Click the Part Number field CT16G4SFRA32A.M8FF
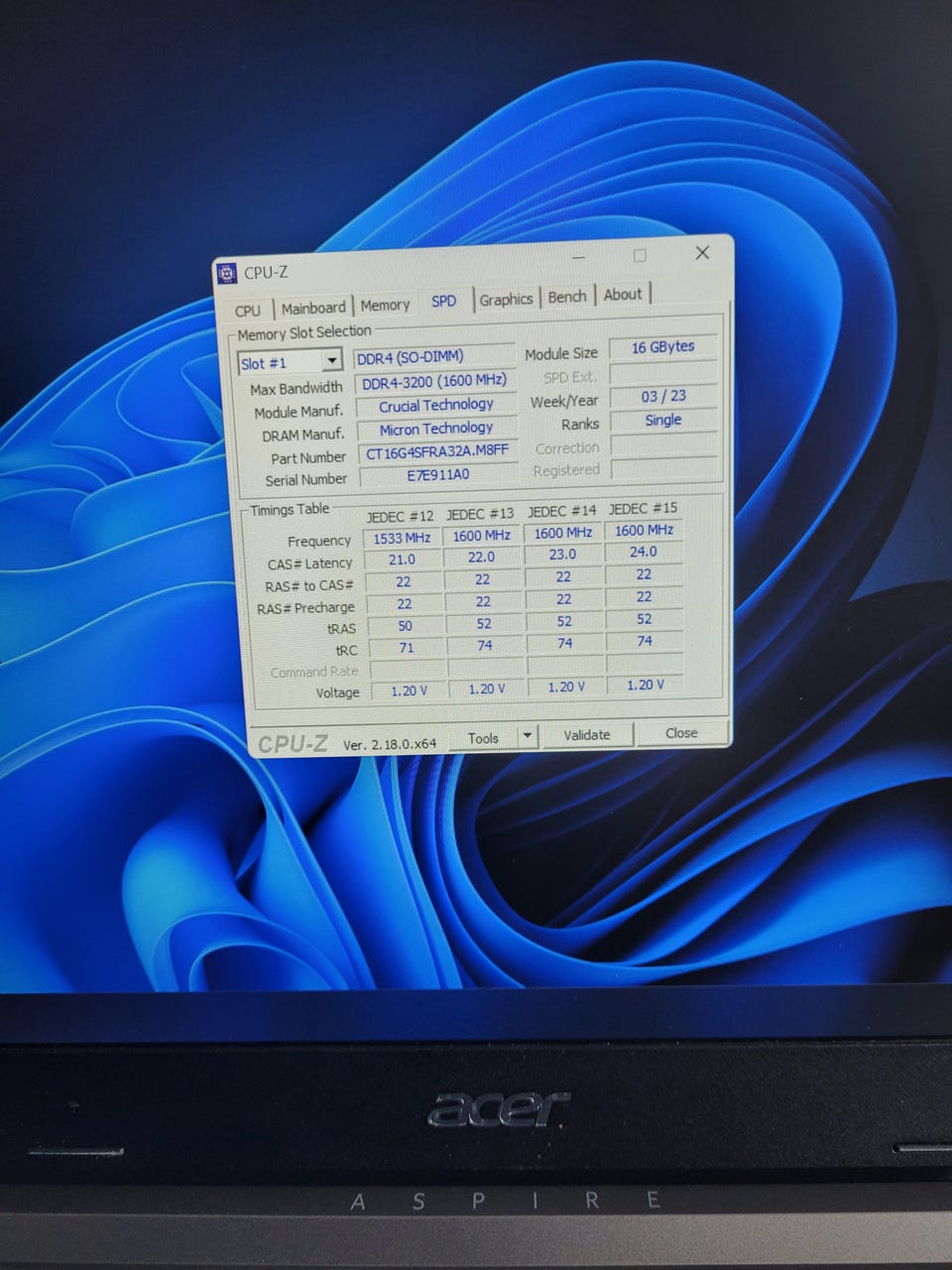 (436, 452)
